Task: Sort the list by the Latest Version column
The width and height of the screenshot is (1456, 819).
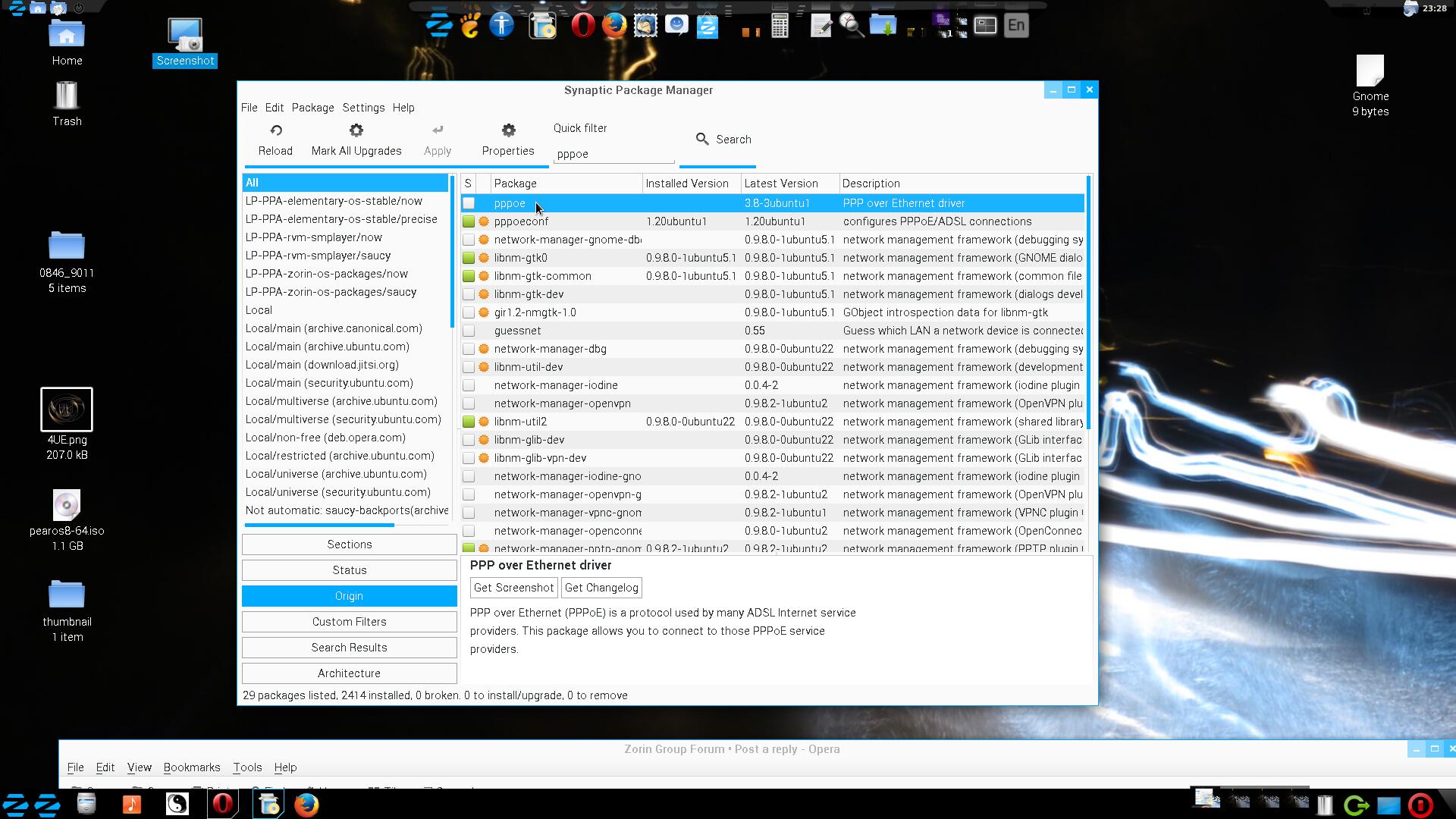Action: pyautogui.click(x=781, y=184)
